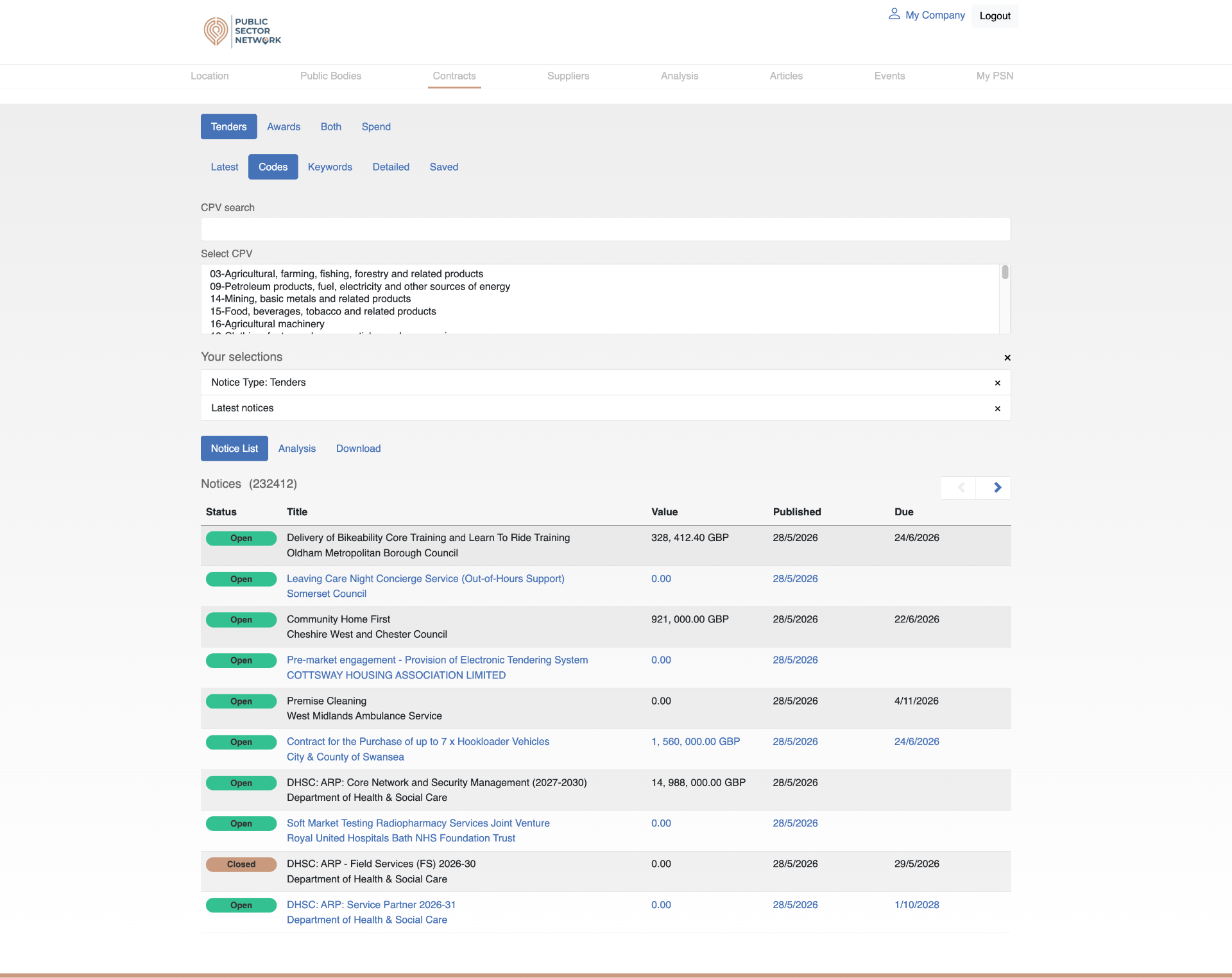This screenshot has height=978, width=1232.
Task: Remove the Latest notices selection
Action: coord(998,408)
